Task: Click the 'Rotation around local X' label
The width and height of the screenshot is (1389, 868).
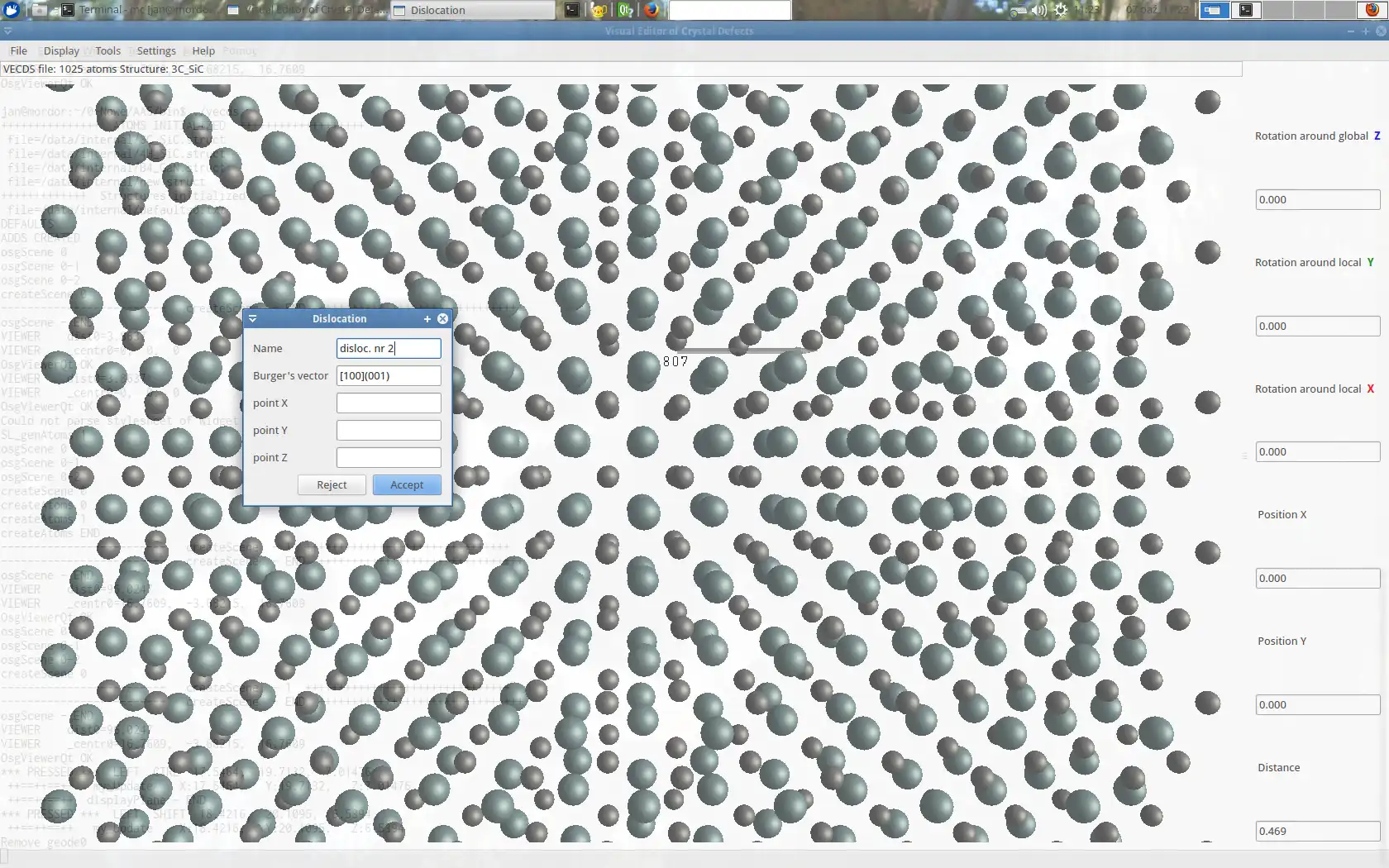Action: coord(1315,389)
